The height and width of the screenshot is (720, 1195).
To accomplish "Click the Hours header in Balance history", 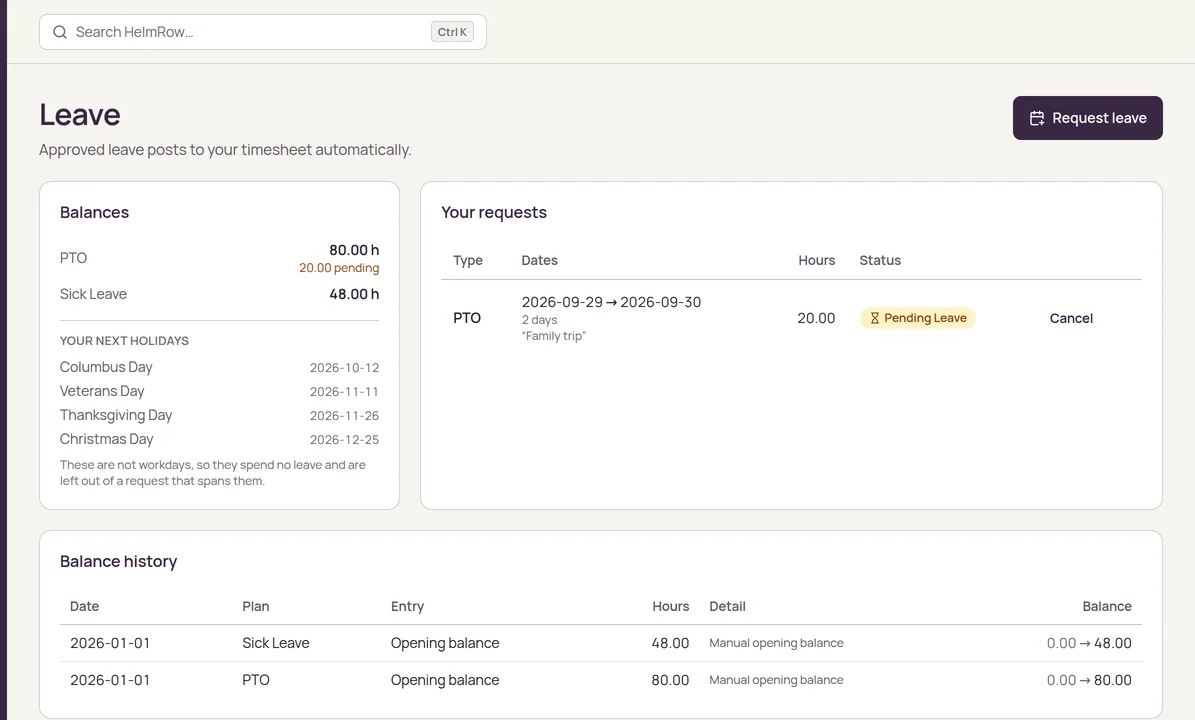I will point(671,606).
